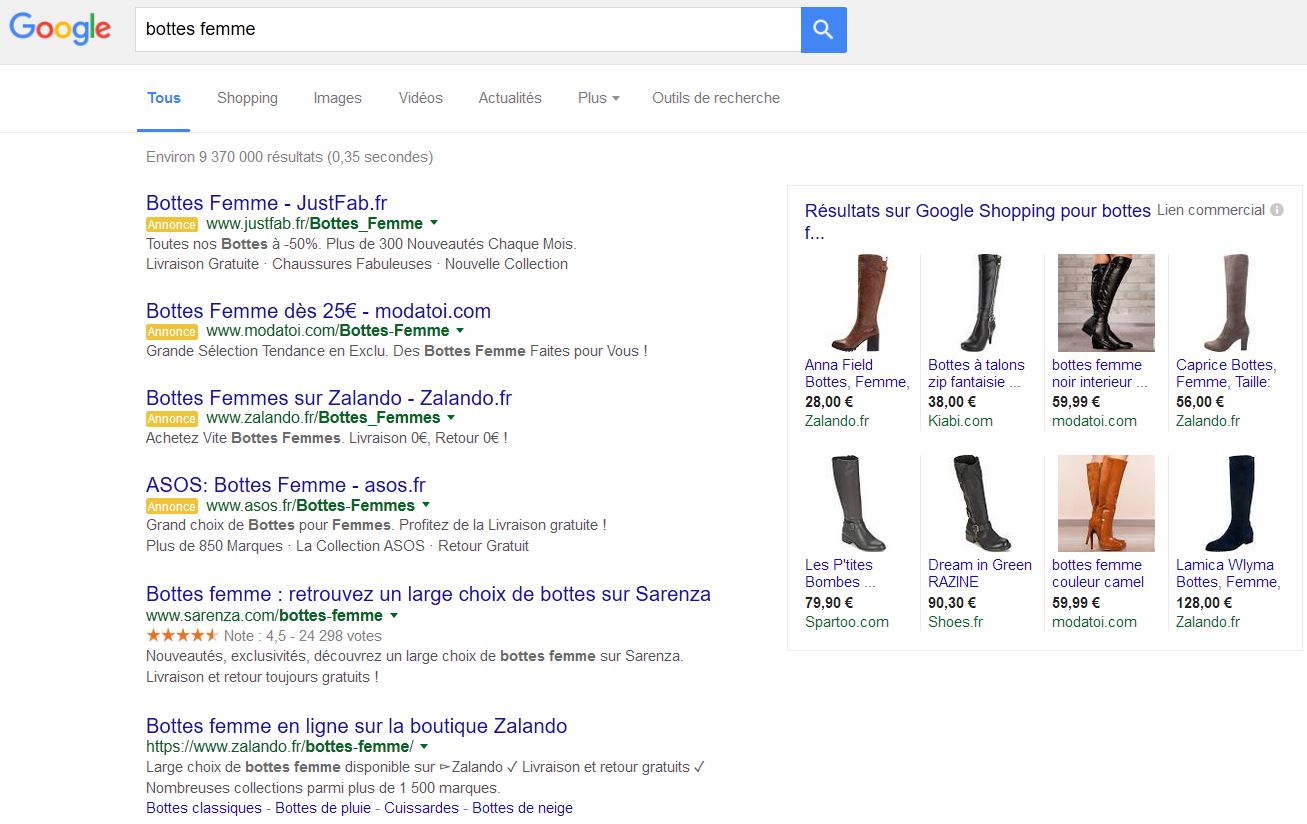The height and width of the screenshot is (824, 1307).
Task: Click the Sarenza star rating
Action: [x=182, y=635]
